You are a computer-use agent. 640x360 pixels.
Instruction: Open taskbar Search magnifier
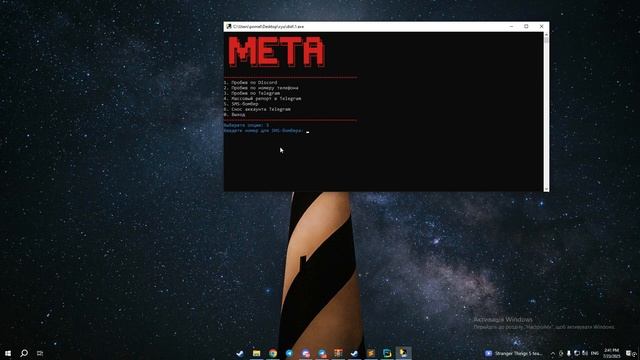[x=24, y=353]
